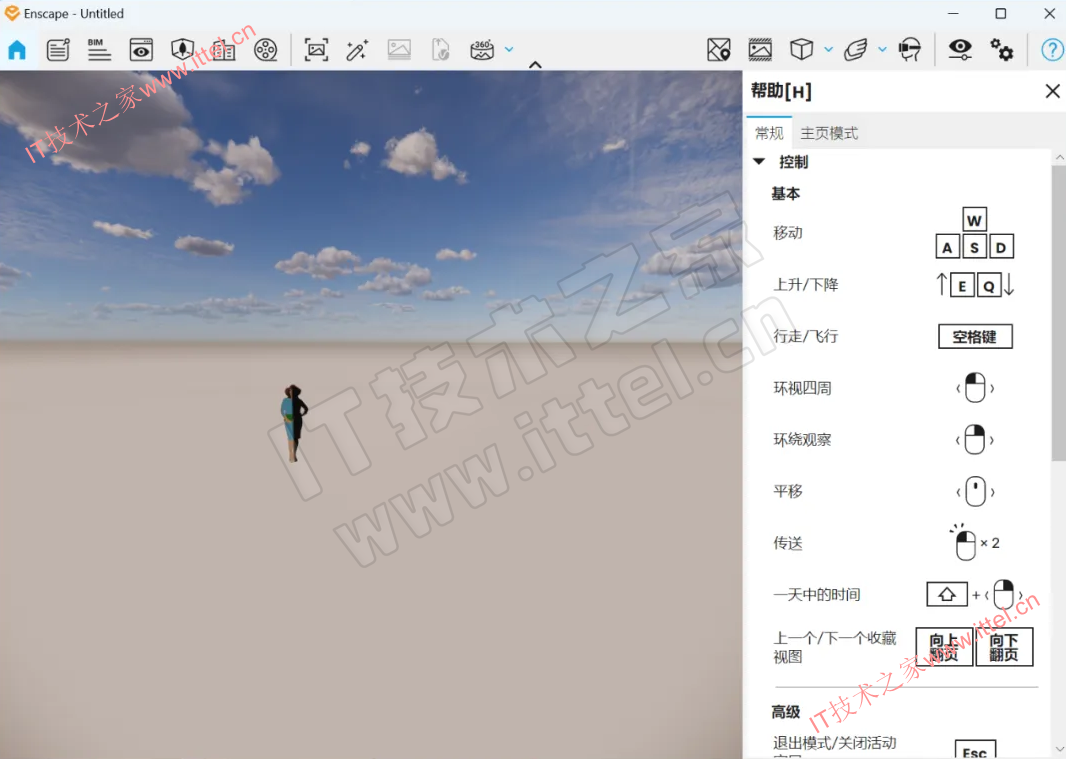Click the help question mark icon
The image size is (1066, 759).
coord(1052,50)
